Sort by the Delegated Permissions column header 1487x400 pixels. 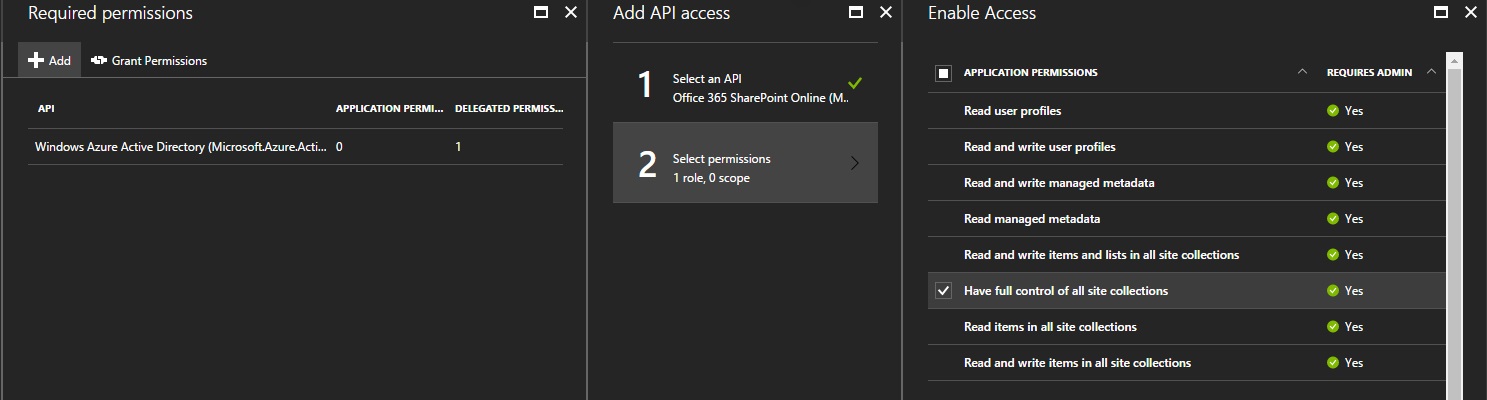coord(509,108)
